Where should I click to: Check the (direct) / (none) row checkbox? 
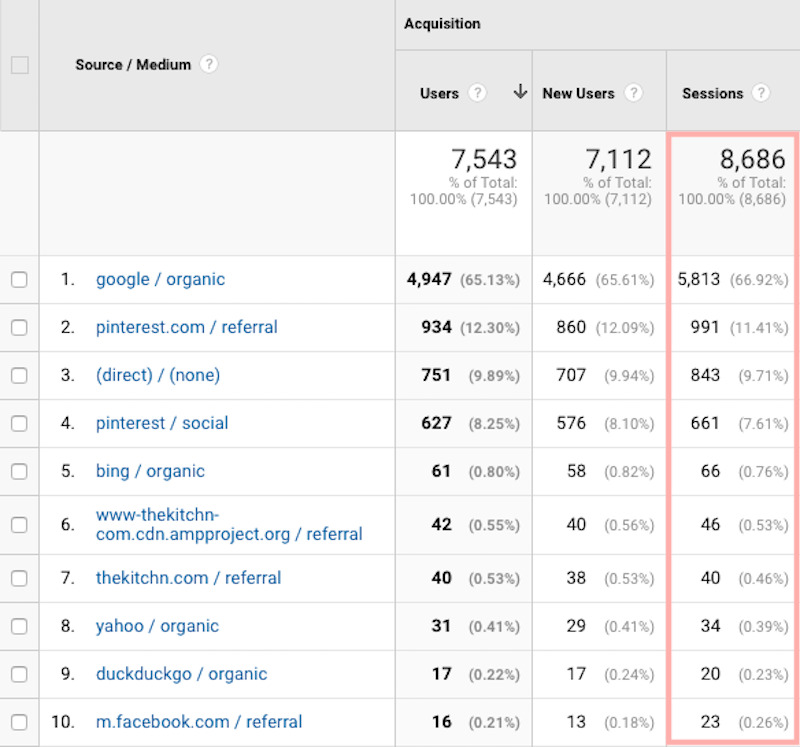click(19, 376)
